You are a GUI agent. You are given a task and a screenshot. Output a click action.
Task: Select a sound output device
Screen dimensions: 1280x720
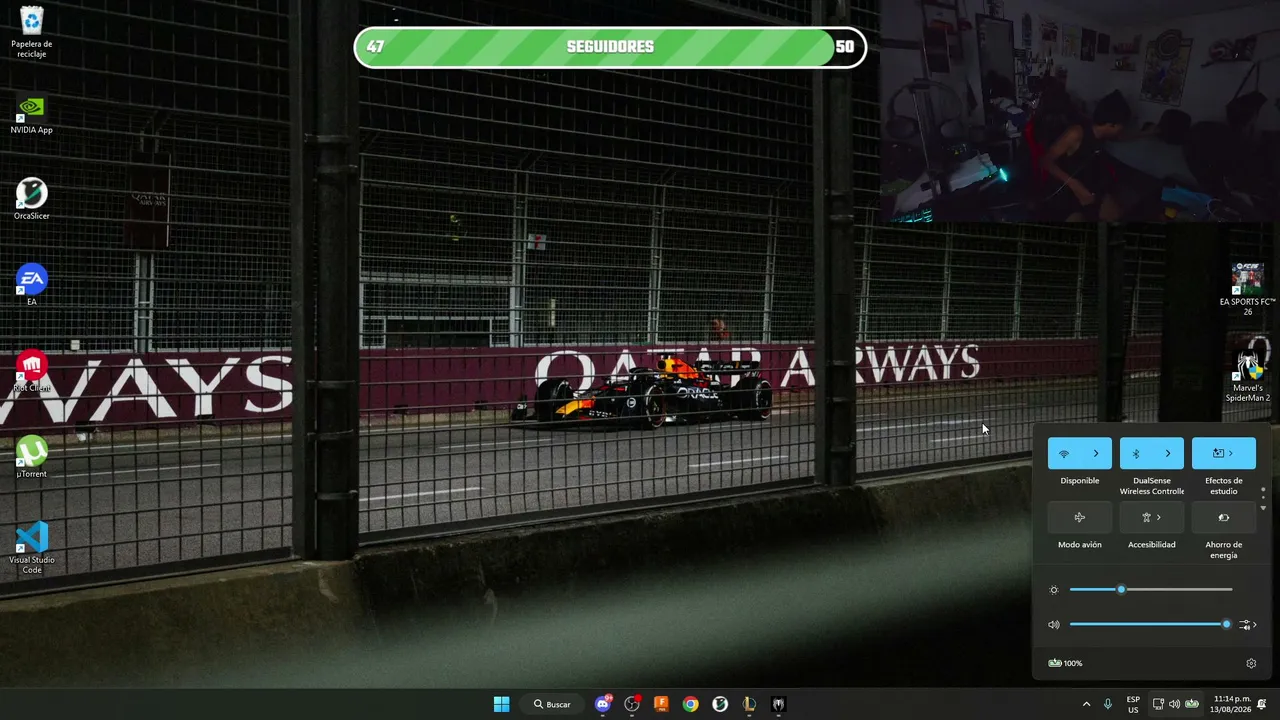(1247, 625)
